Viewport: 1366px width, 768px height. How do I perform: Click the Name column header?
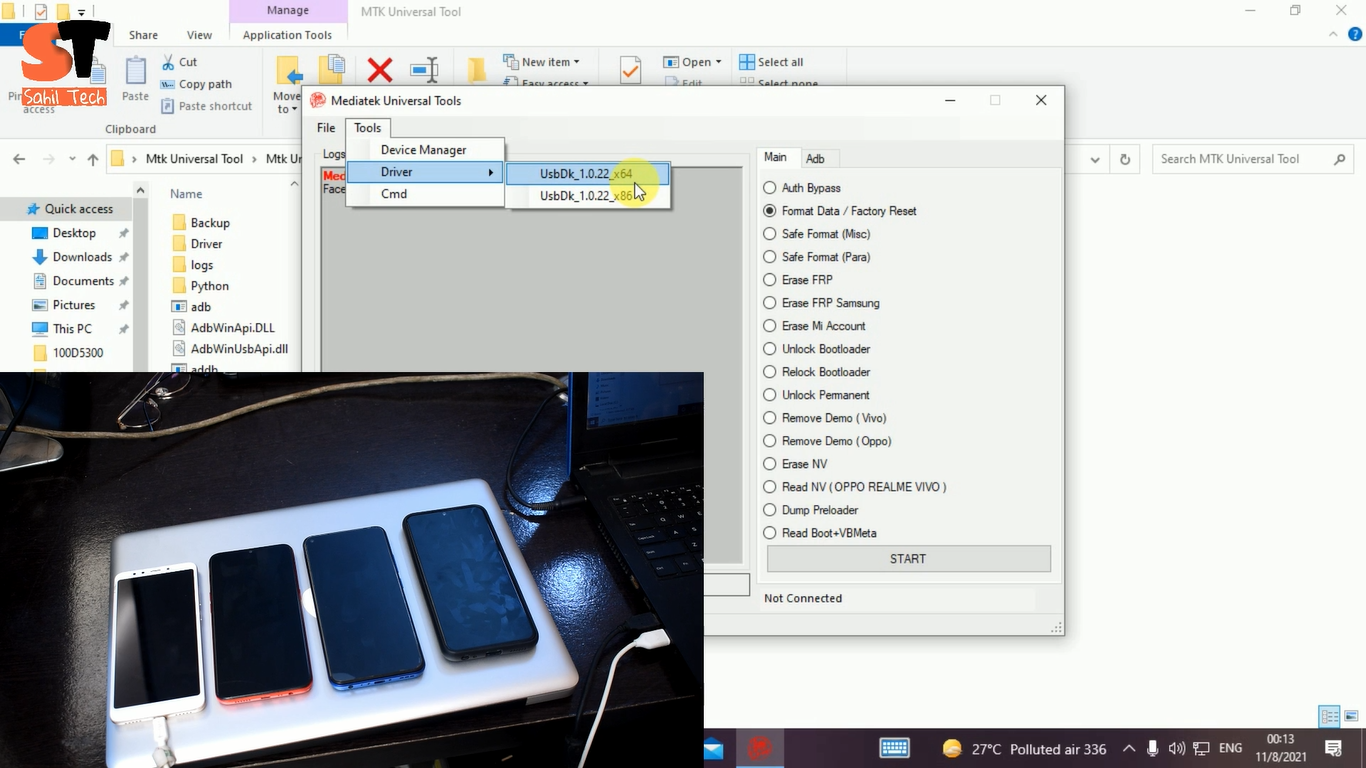[186, 194]
